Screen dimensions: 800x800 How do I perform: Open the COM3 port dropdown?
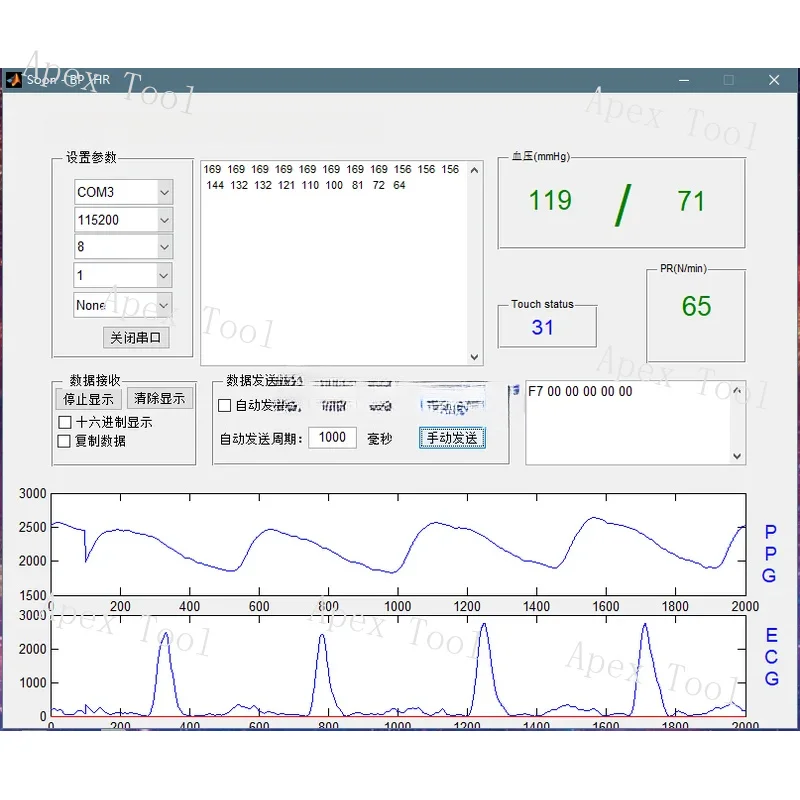[164, 192]
